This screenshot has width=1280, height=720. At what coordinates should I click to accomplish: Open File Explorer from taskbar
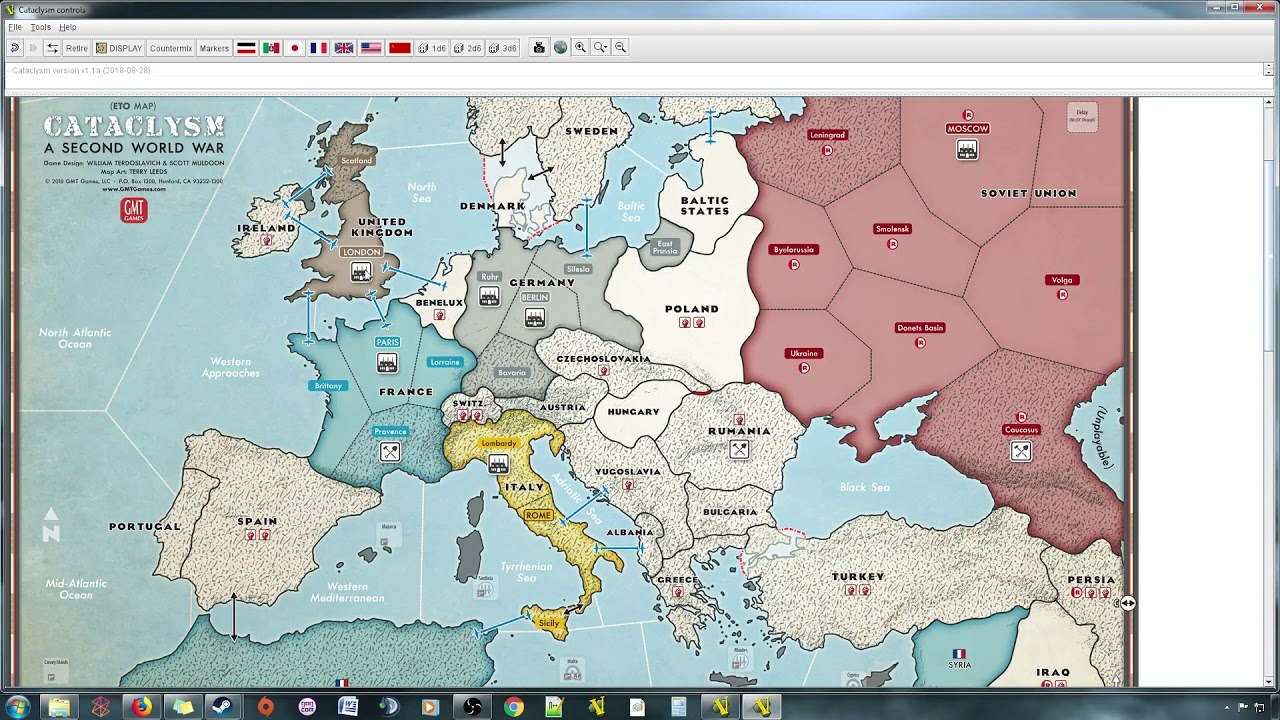pyautogui.click(x=59, y=707)
